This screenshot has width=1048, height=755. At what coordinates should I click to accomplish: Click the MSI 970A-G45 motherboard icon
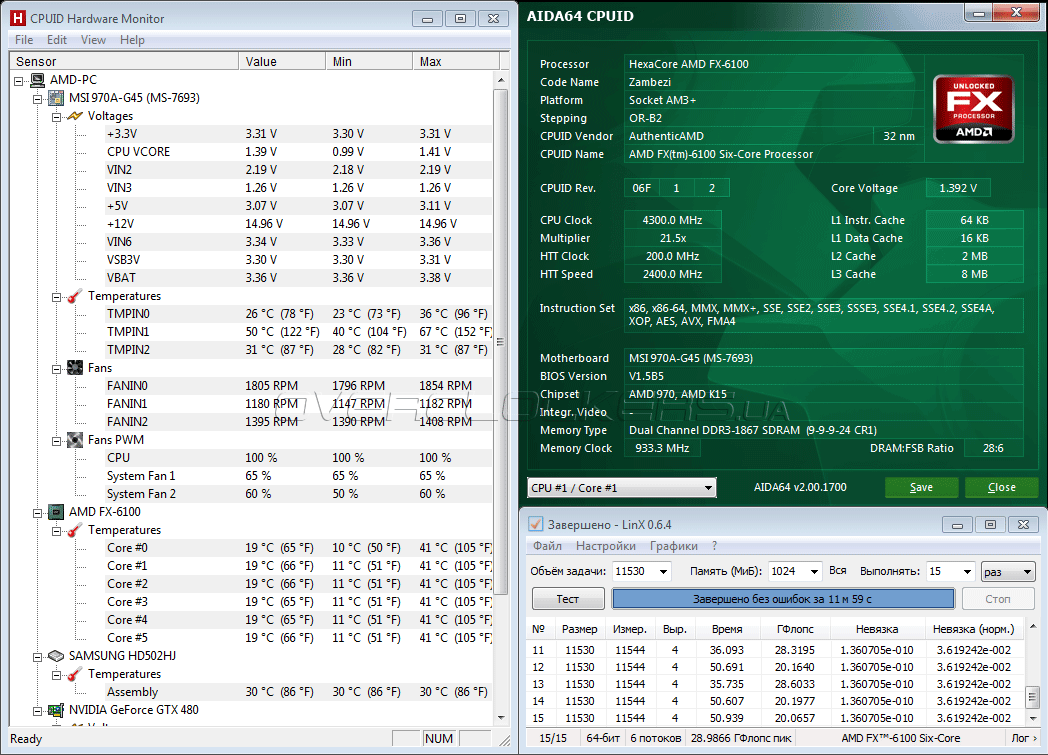[x=56, y=98]
